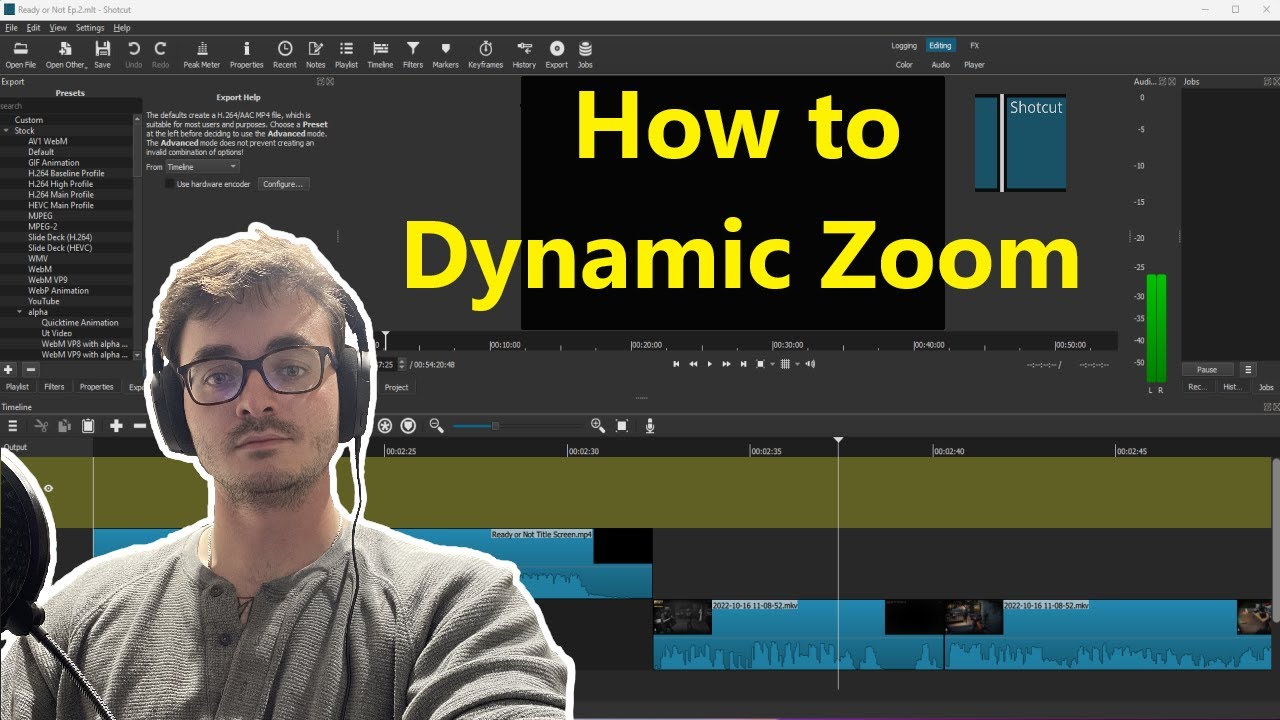Viewport: 1280px width, 720px height.
Task: Click the Pause button in Jobs
Action: (x=1207, y=369)
